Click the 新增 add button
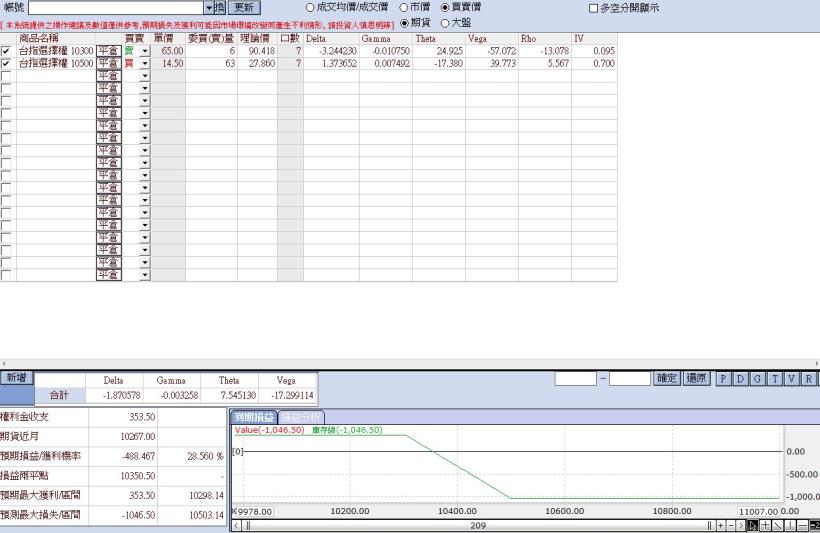The width and height of the screenshot is (820, 533). (15, 378)
